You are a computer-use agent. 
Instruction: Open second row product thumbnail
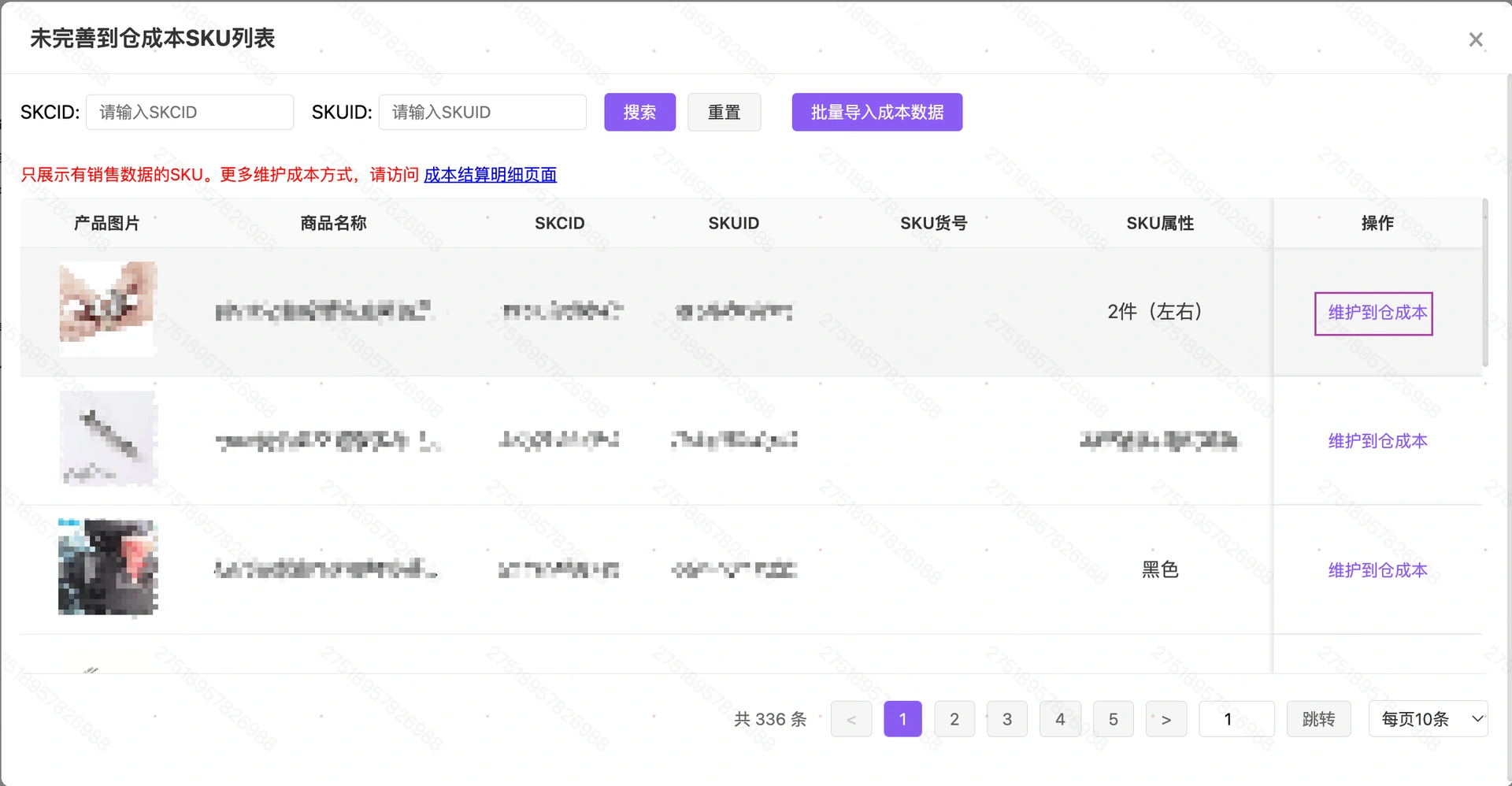pyautogui.click(x=108, y=439)
